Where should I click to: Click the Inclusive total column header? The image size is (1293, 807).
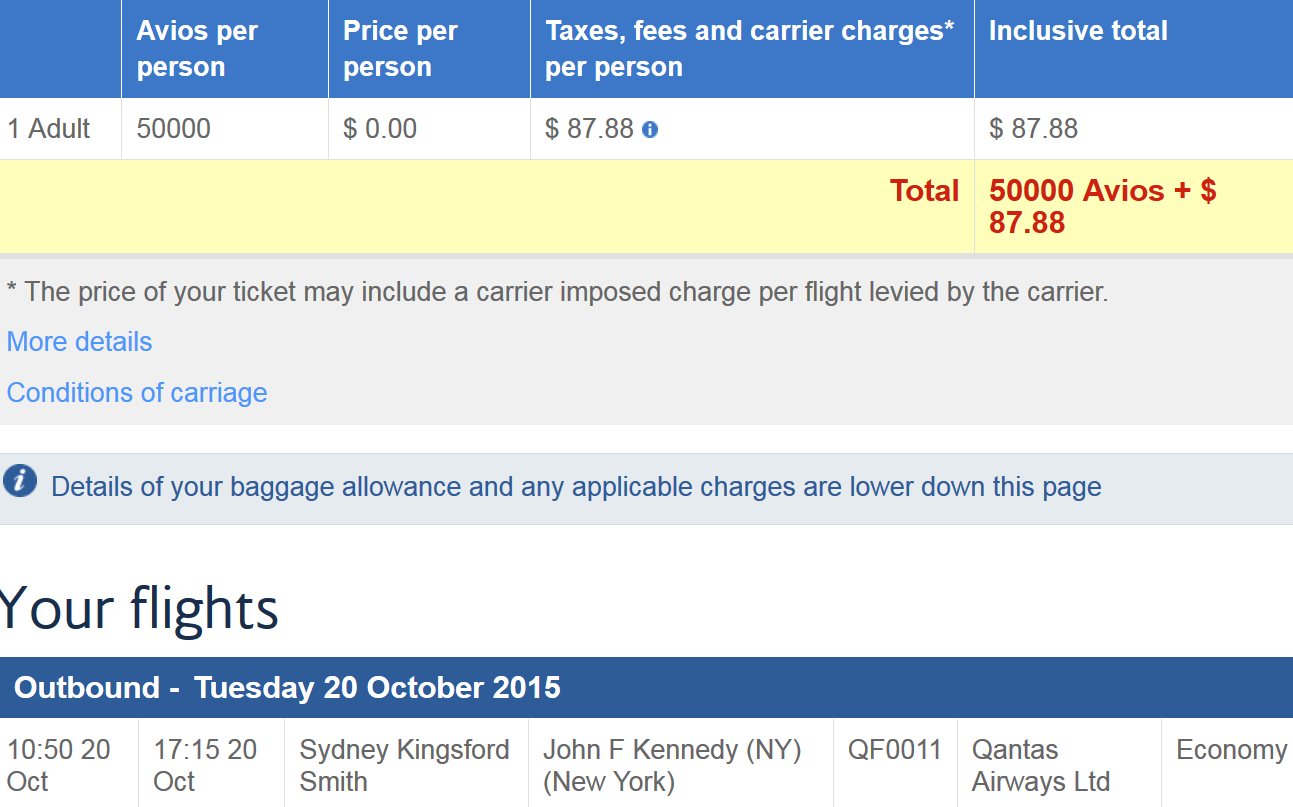point(1078,31)
